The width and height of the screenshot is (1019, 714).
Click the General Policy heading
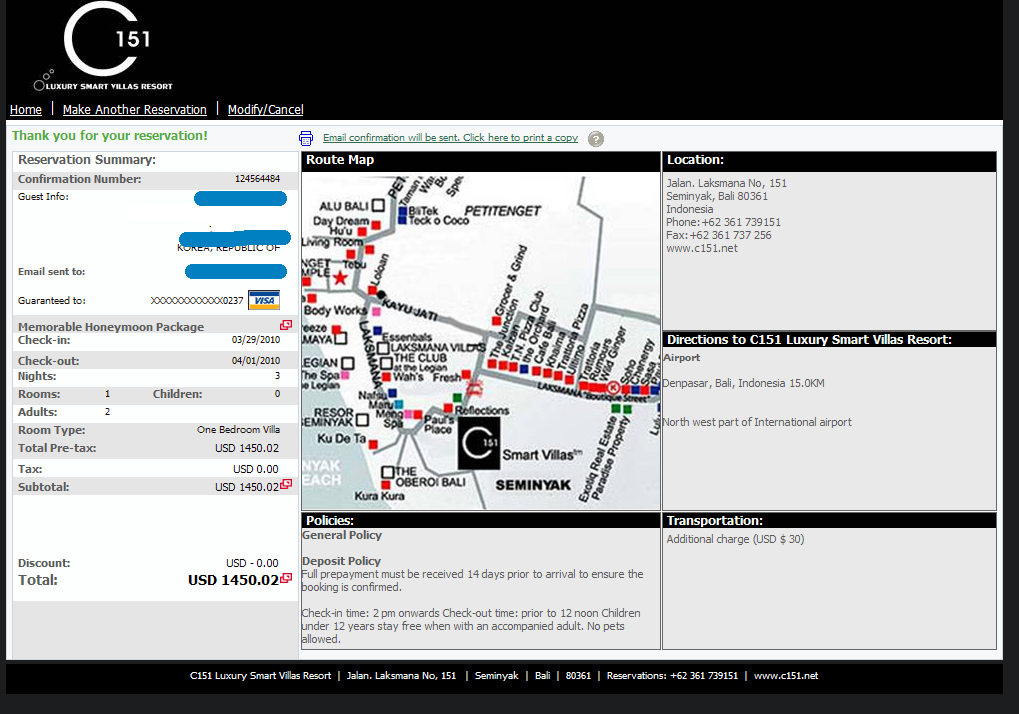click(x=342, y=535)
